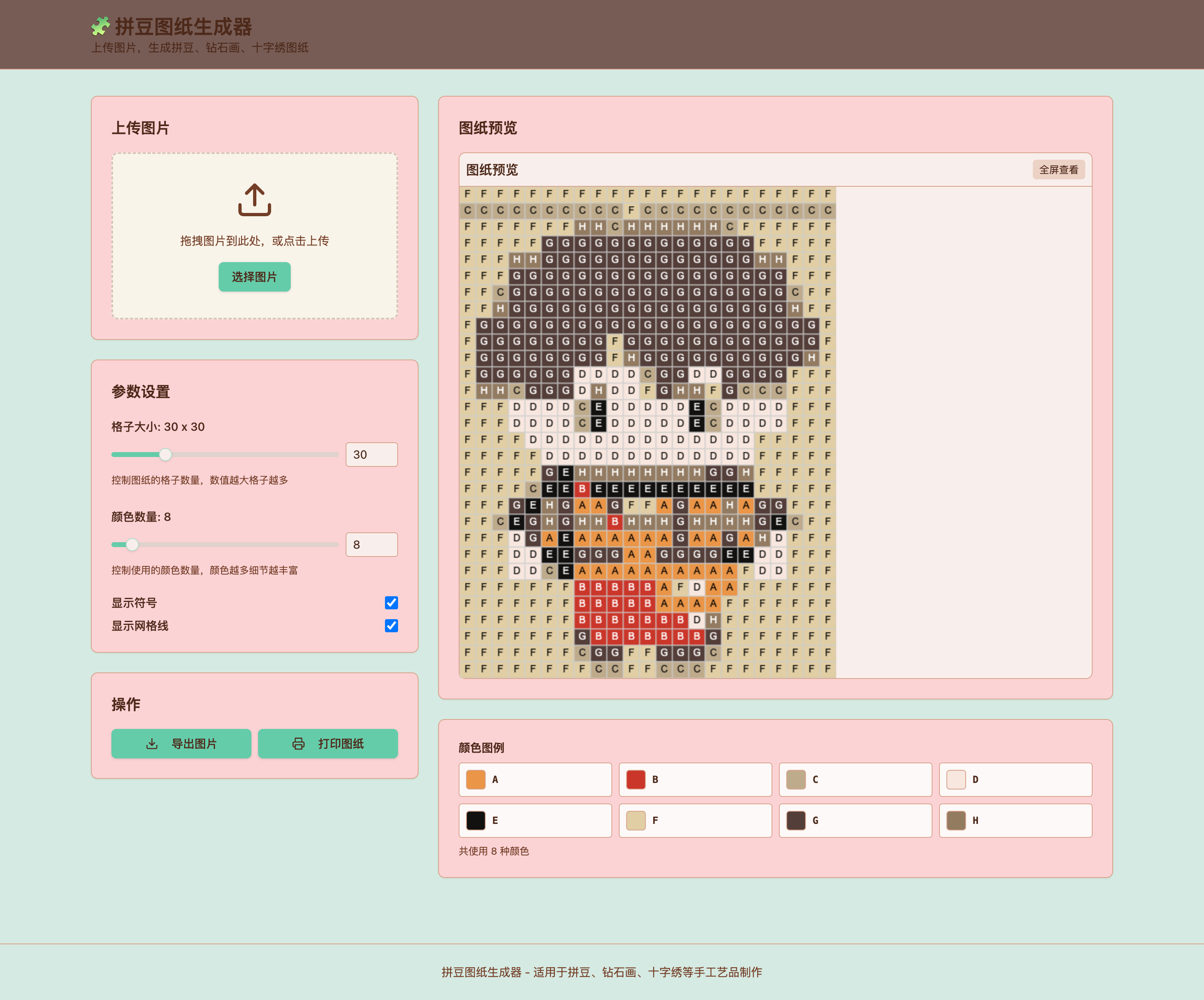The image size is (1204, 1000).
Task: Focus the grid size input showing 30
Action: [x=371, y=455]
